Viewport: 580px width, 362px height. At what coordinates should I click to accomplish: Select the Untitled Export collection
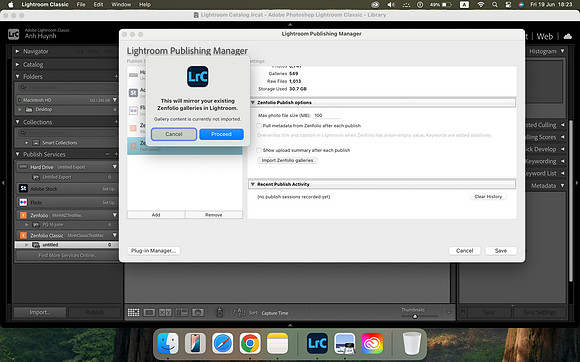[x=57, y=177]
